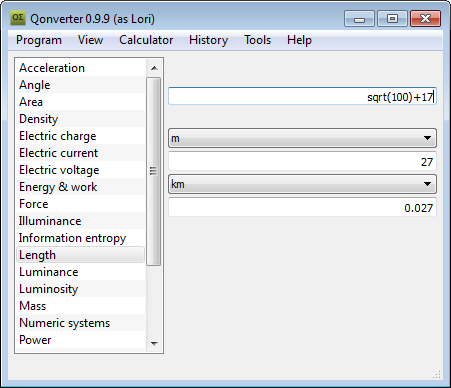Click the window resize grip corner
The height and width of the screenshot is (388, 451).
(x=437, y=374)
